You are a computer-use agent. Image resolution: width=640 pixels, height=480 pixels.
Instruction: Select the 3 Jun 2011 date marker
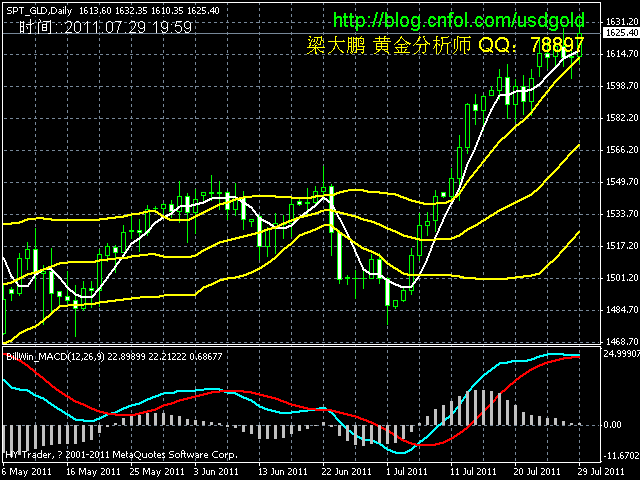[217, 470]
